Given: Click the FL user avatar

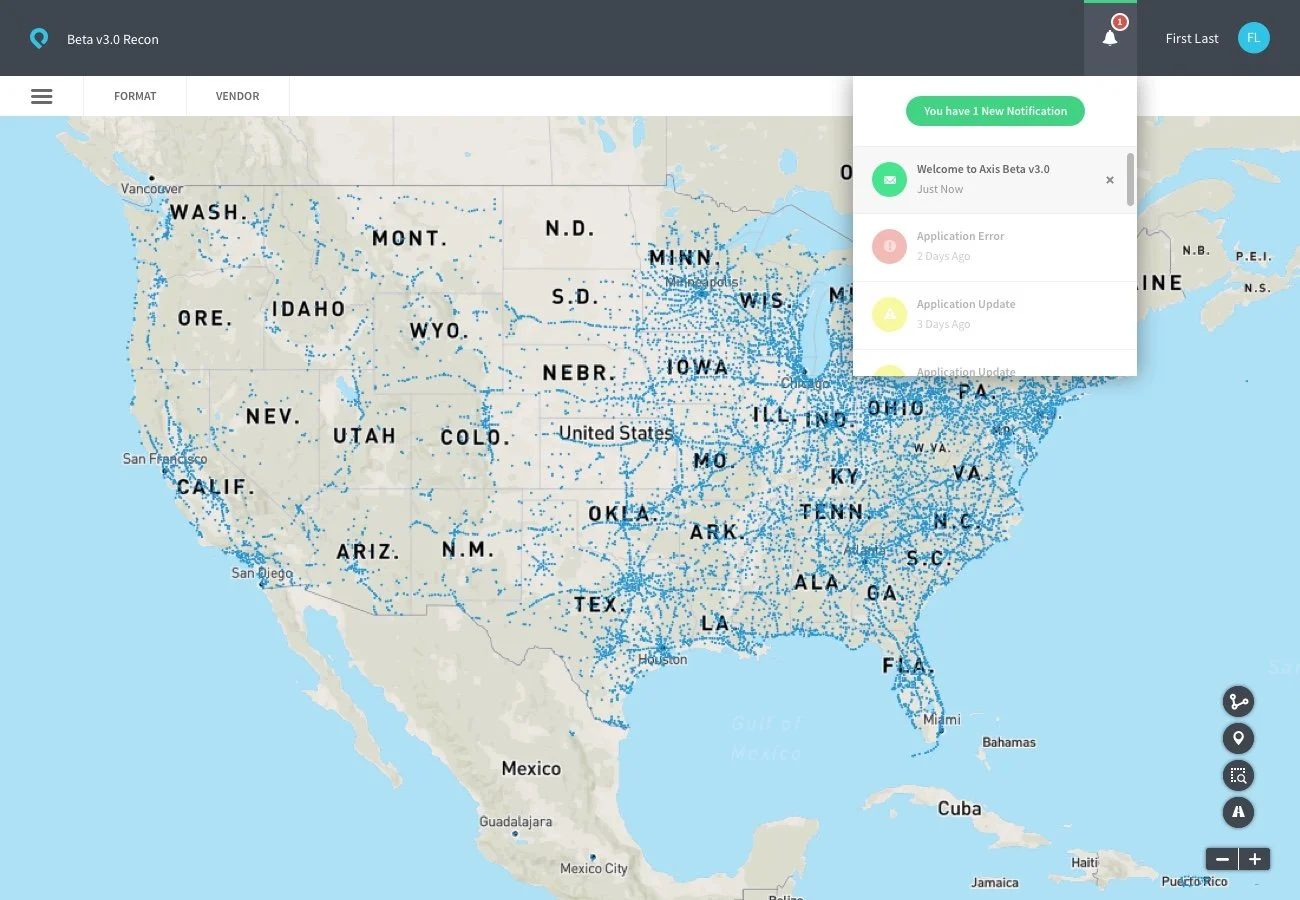Looking at the screenshot, I should tap(1253, 37).
